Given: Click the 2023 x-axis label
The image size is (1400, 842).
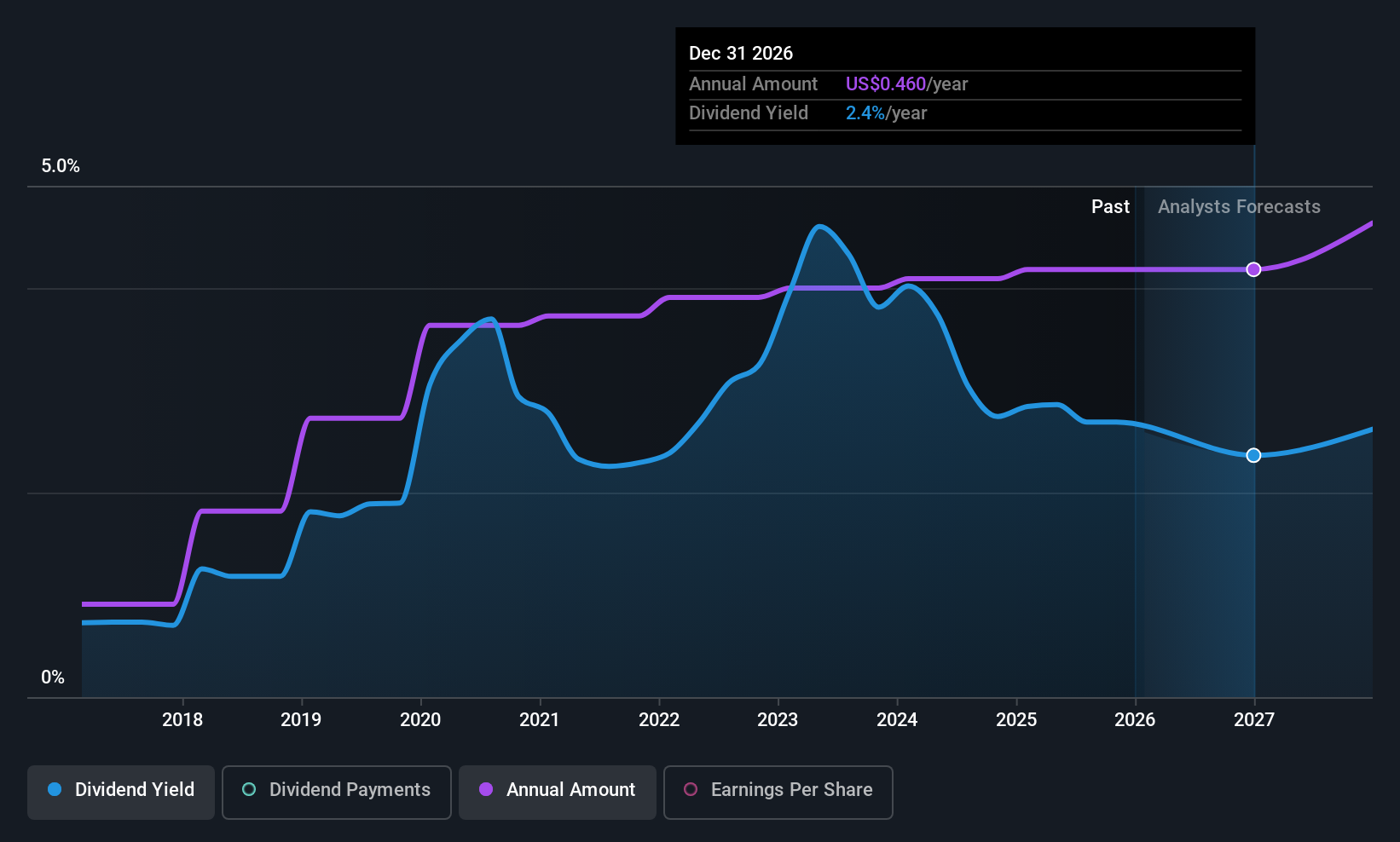Looking at the screenshot, I should click(778, 720).
